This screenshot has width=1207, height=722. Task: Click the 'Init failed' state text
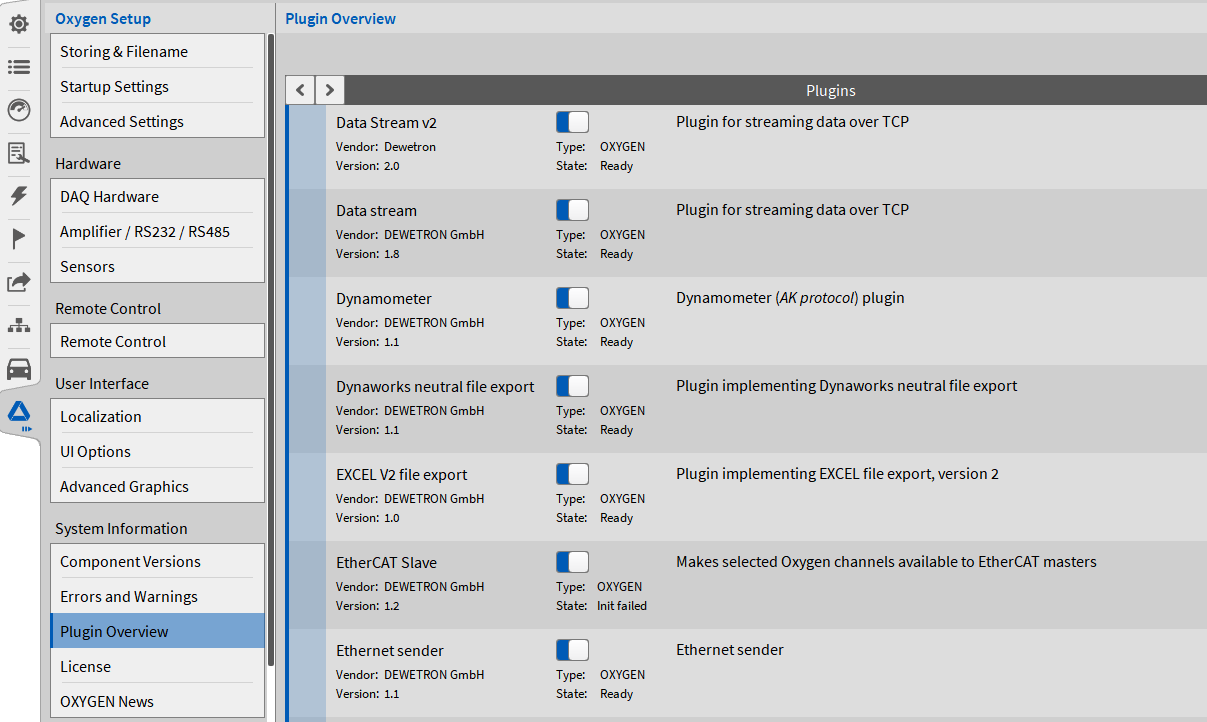click(x=622, y=606)
